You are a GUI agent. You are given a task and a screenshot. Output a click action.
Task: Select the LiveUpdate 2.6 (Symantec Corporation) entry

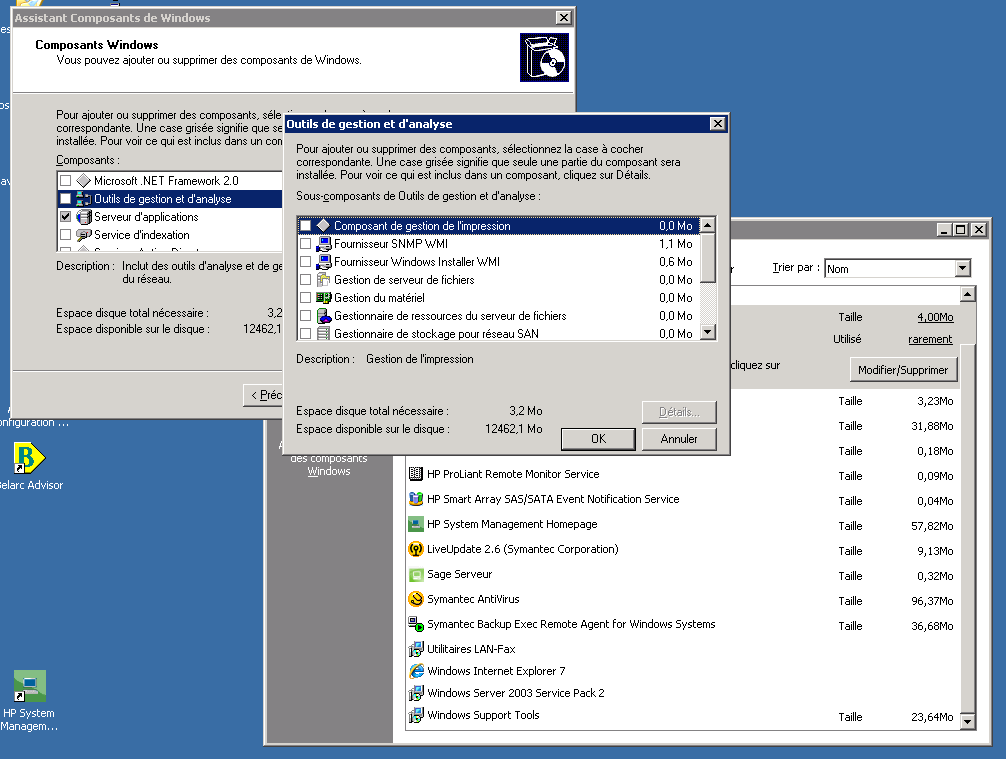pos(523,549)
